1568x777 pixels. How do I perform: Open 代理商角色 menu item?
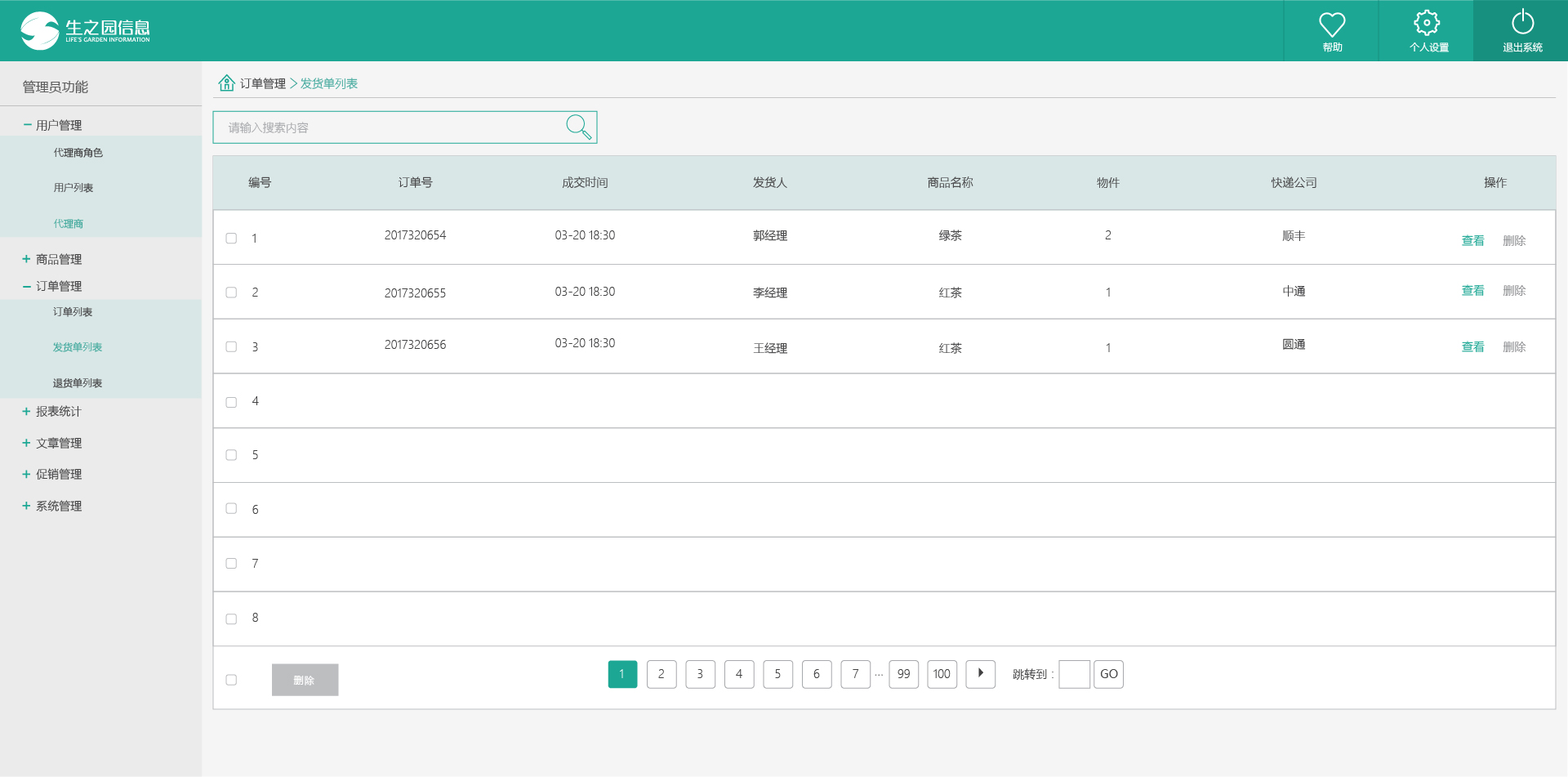78,153
